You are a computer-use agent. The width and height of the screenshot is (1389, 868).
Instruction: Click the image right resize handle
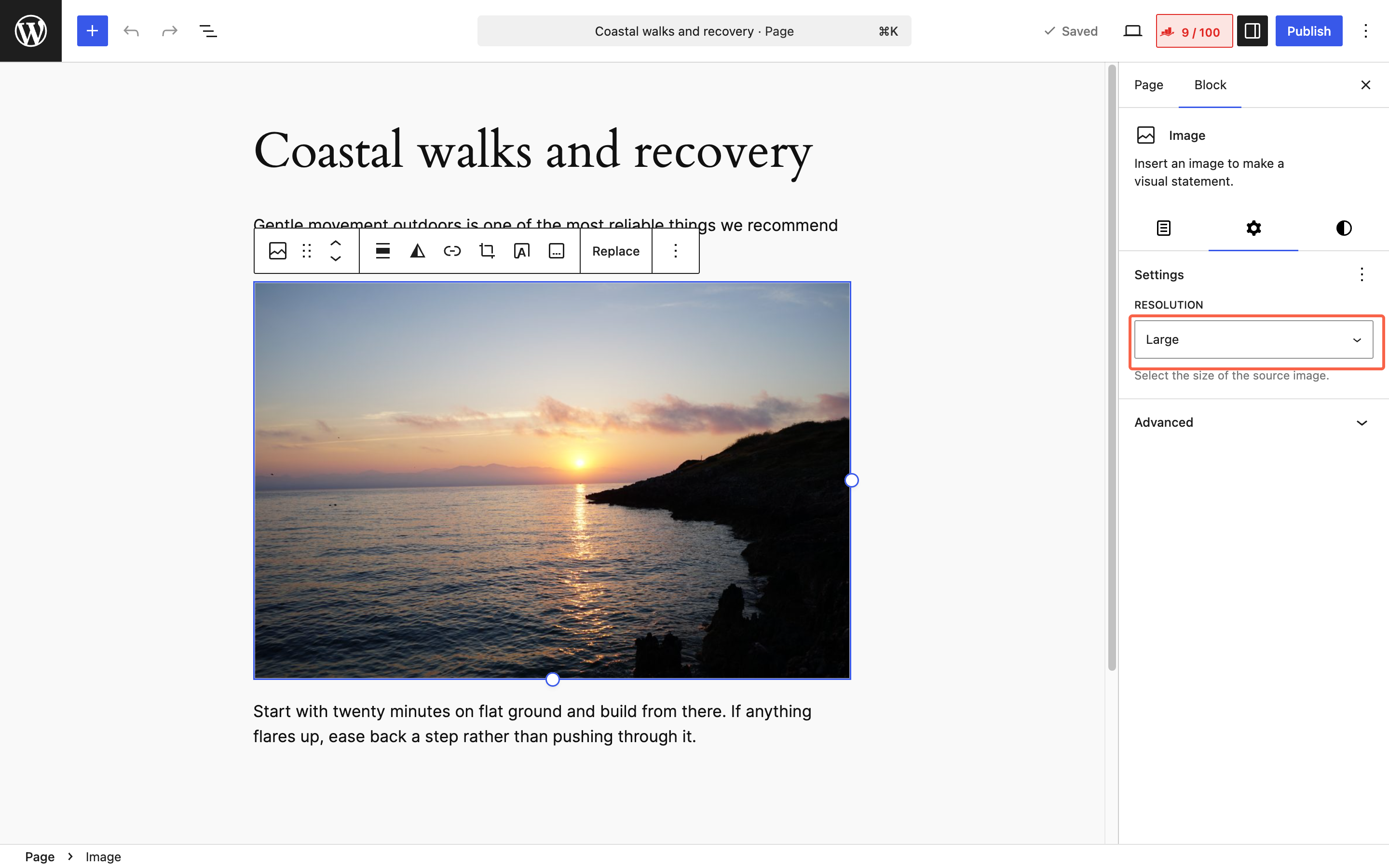(x=851, y=480)
